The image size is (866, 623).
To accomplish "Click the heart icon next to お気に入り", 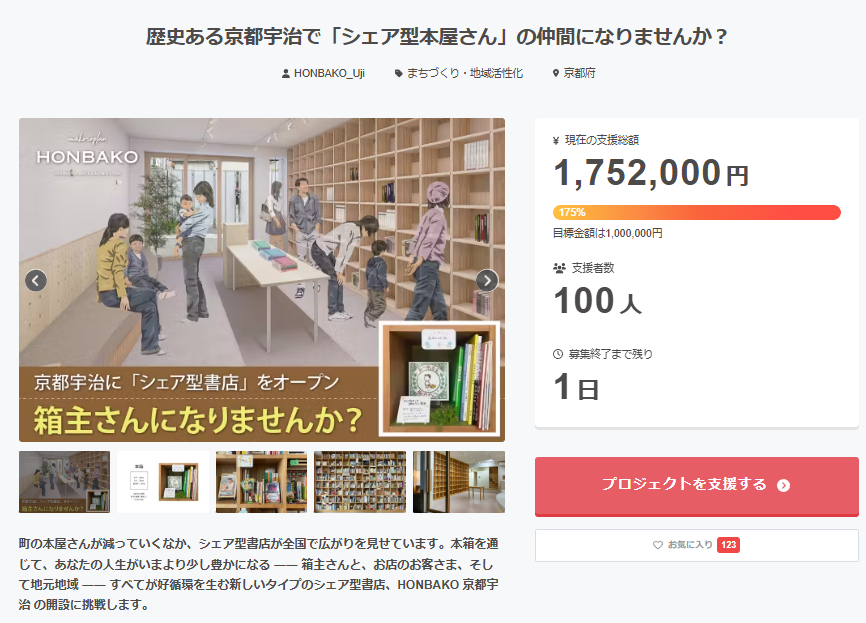I will (x=657, y=545).
